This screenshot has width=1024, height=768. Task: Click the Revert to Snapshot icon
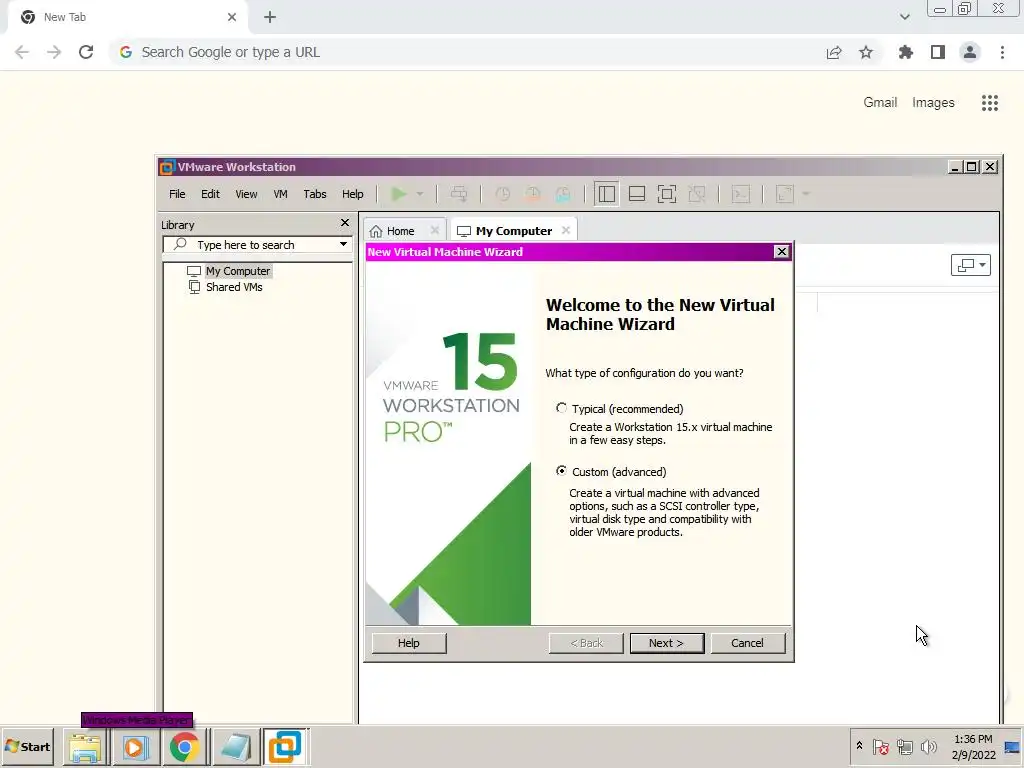[533, 194]
